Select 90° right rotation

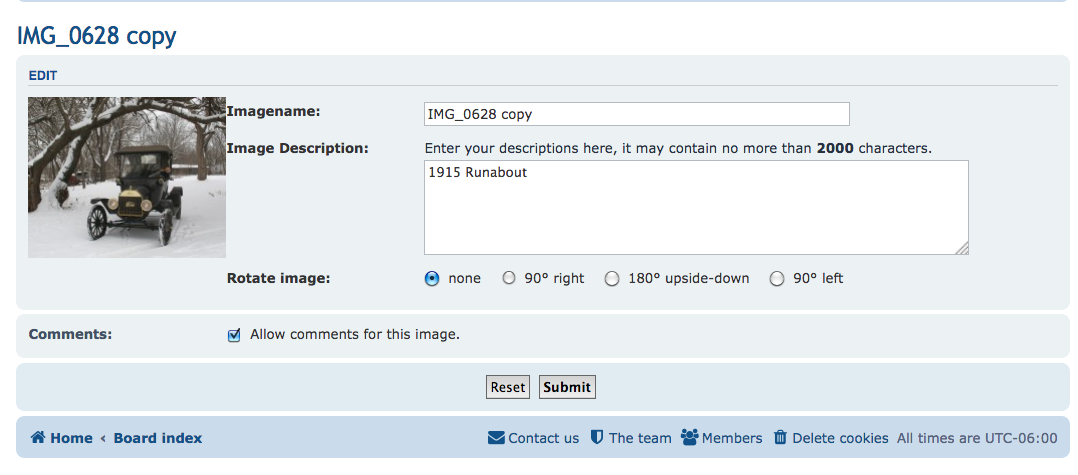coord(509,279)
